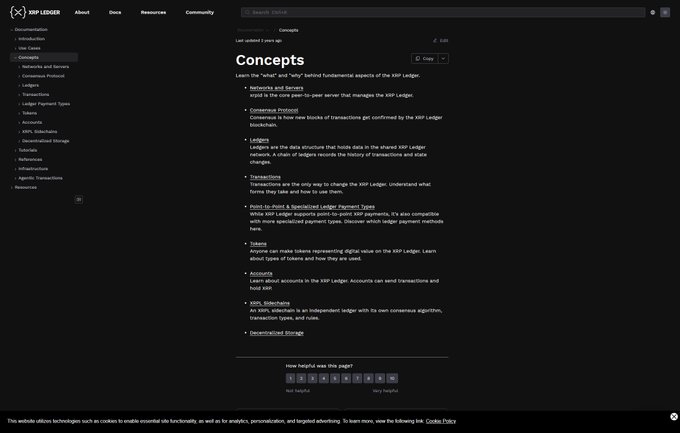Expand Transactions in the sidebar
This screenshot has width=680, height=433.
pyautogui.click(x=35, y=95)
